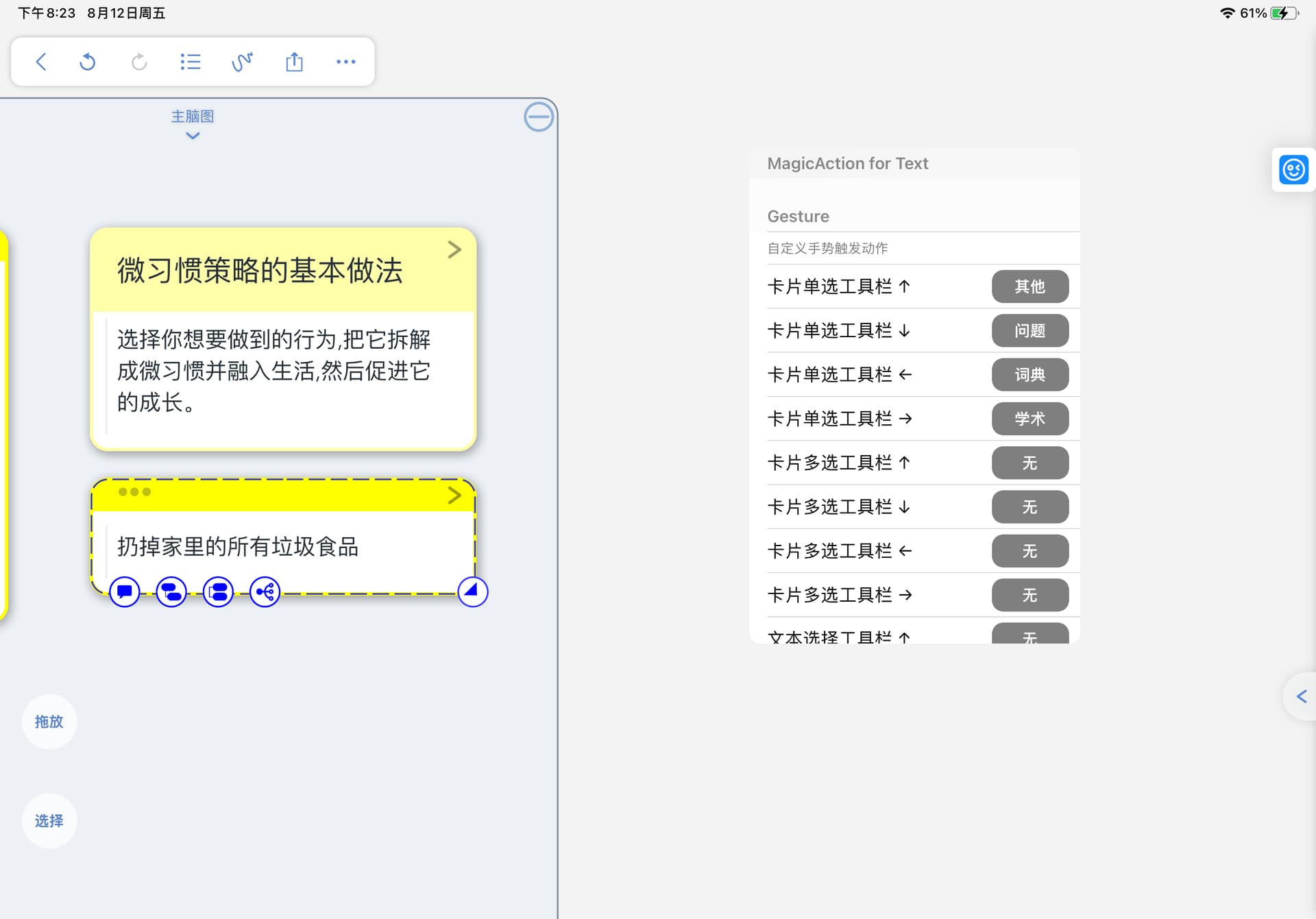The height and width of the screenshot is (919, 1316).
Task: Undo the last action
Action: (x=88, y=62)
